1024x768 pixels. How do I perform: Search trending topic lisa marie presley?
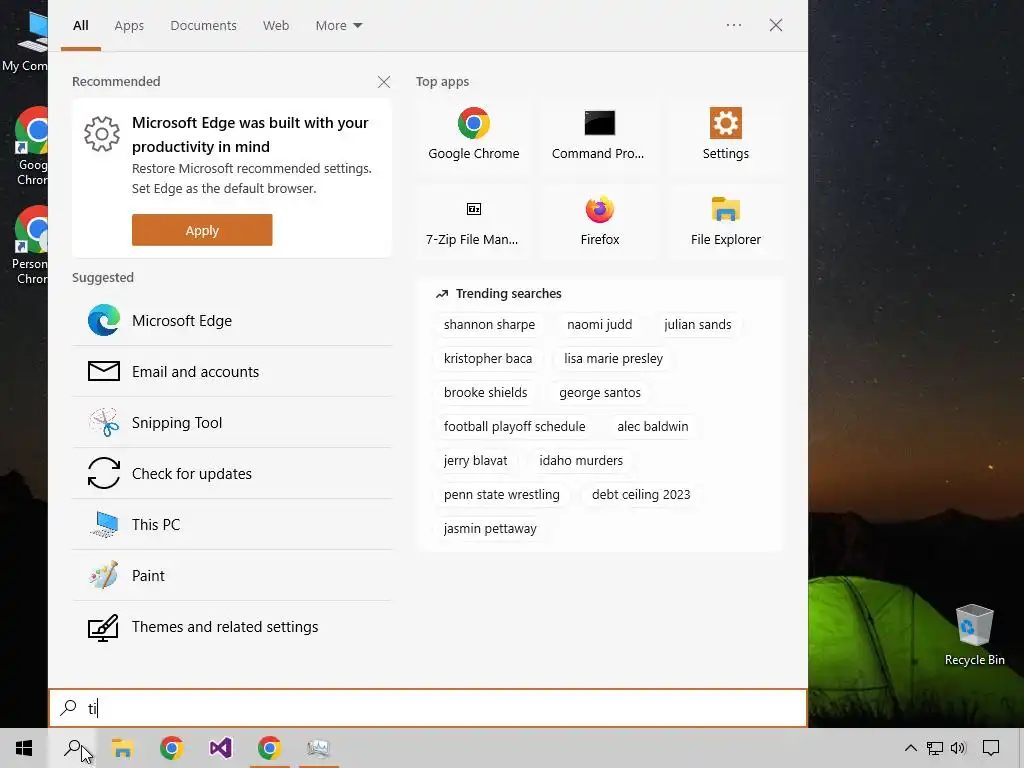613,359
